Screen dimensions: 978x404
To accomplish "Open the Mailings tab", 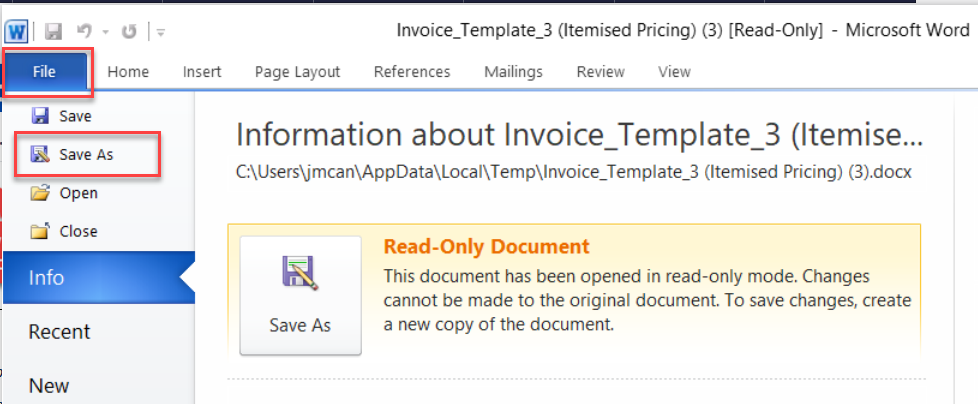I will tap(513, 72).
